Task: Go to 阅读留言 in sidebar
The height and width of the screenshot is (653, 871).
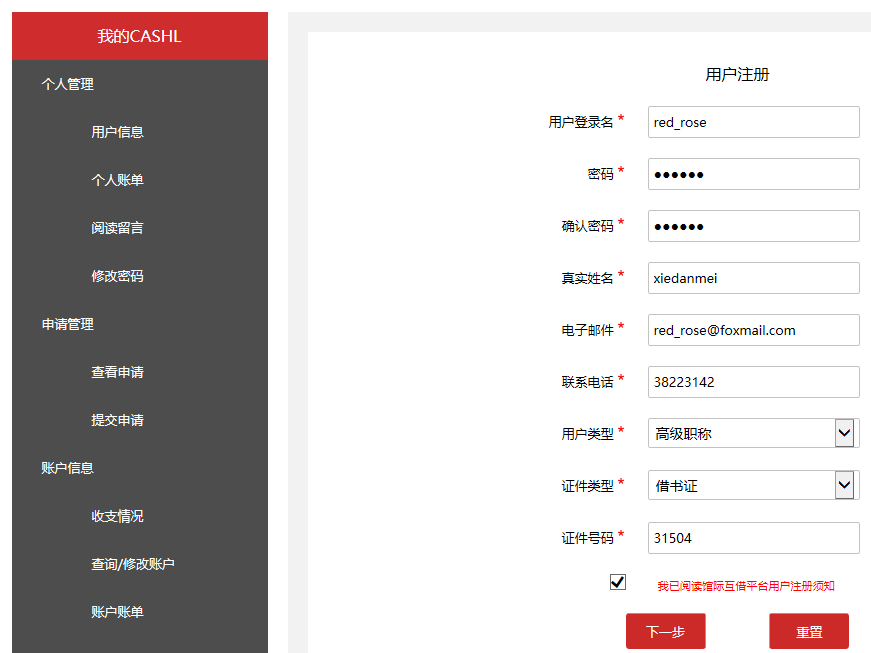Action: pyautogui.click(x=117, y=228)
